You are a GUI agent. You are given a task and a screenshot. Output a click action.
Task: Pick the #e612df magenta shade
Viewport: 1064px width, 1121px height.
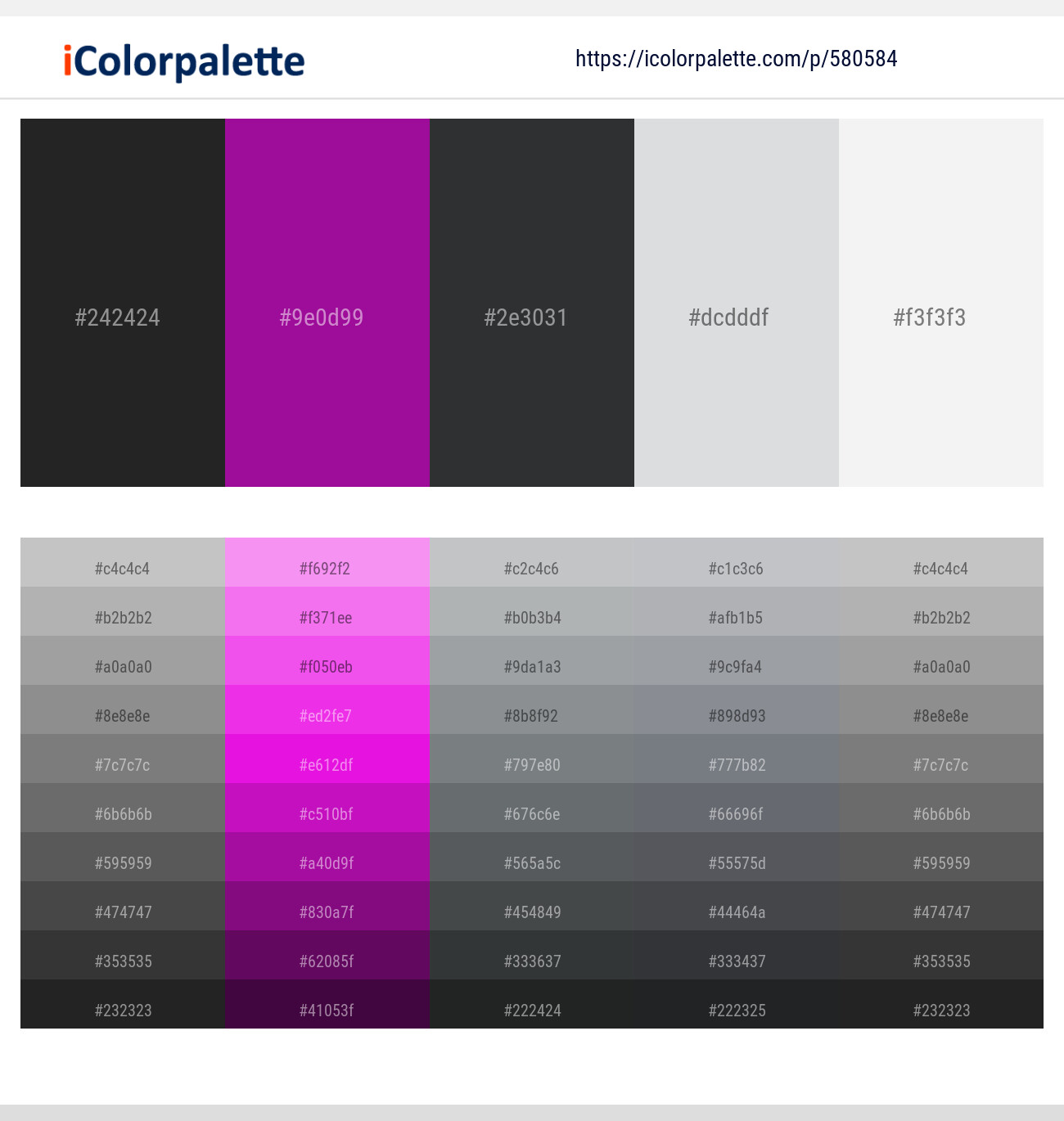click(327, 759)
